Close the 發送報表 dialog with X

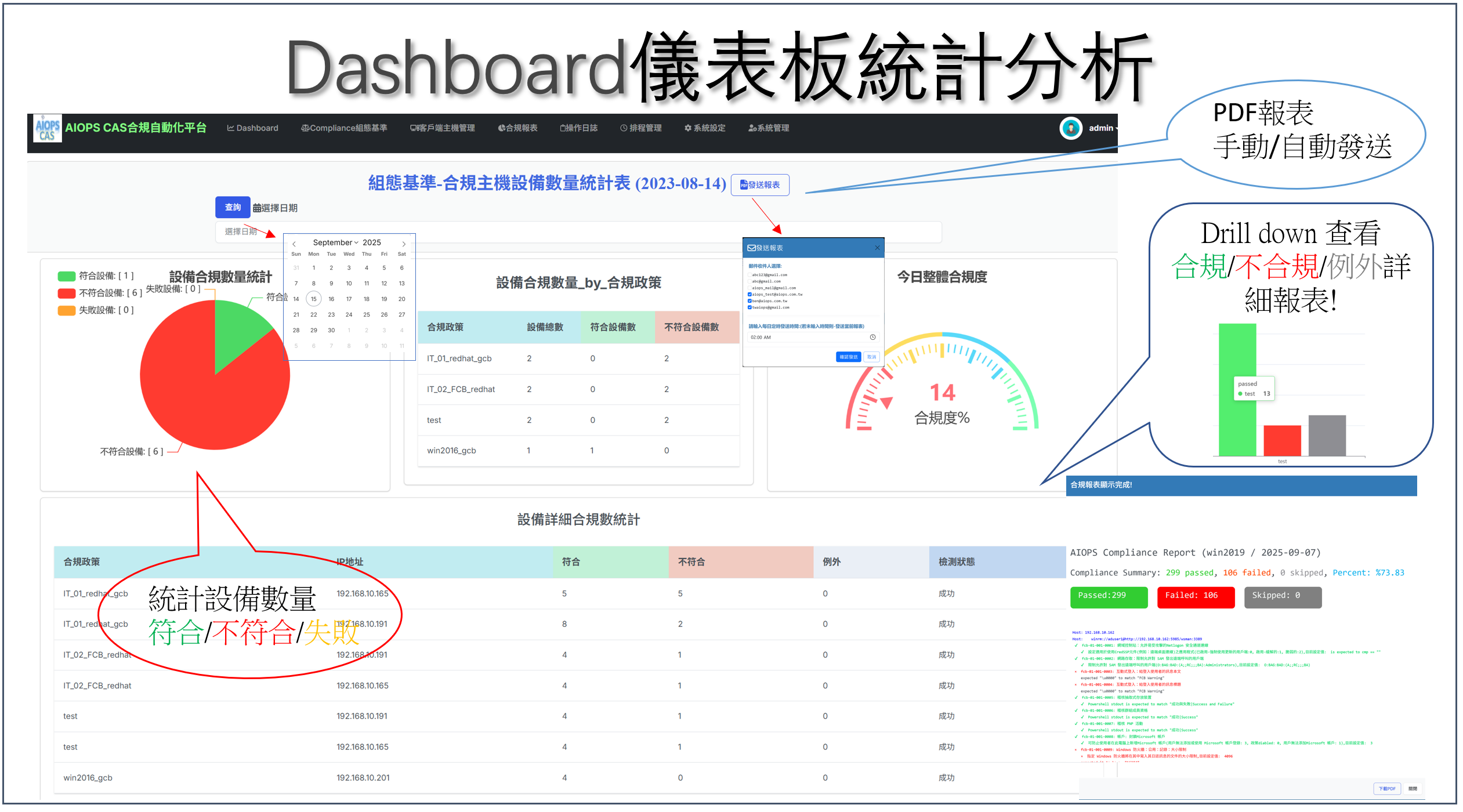coord(877,248)
